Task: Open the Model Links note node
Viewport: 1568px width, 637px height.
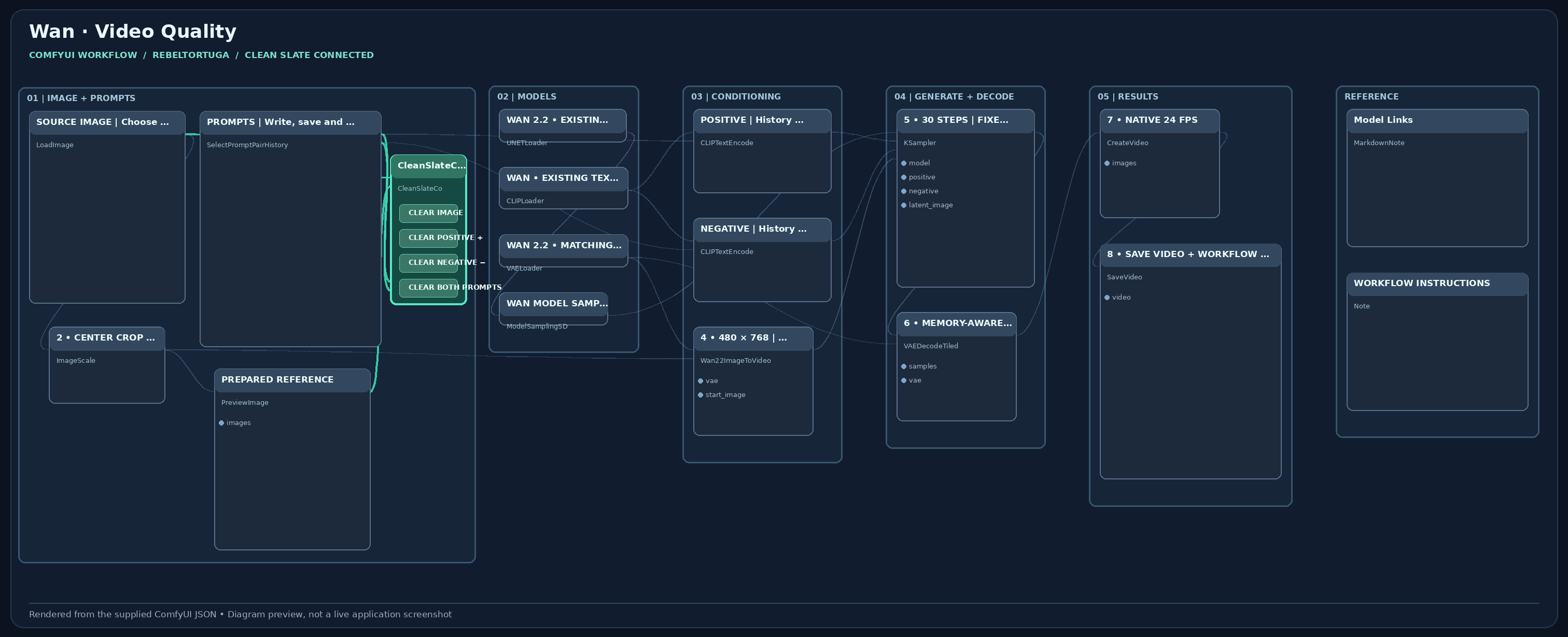Action: coord(1437,178)
